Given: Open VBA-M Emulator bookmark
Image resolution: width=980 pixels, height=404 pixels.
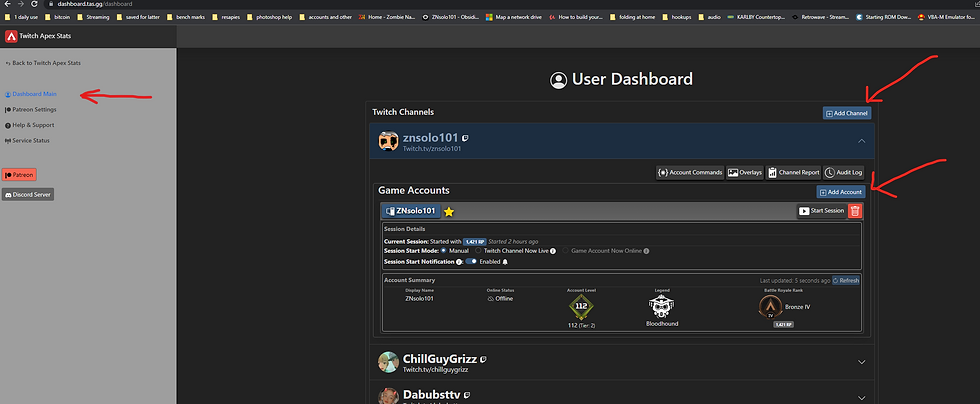Looking at the screenshot, I should [x=946, y=18].
